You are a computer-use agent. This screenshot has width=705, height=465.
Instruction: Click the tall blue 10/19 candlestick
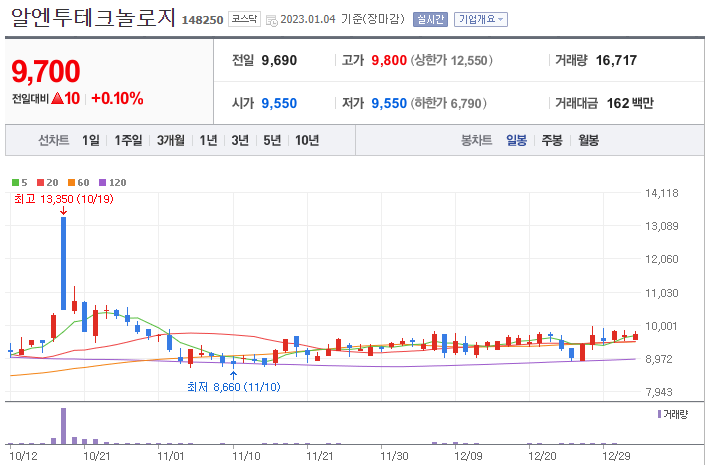[x=63, y=263]
